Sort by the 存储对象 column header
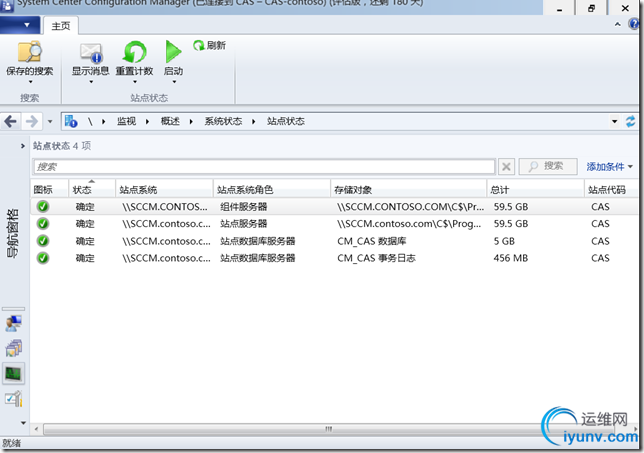 [x=408, y=190]
